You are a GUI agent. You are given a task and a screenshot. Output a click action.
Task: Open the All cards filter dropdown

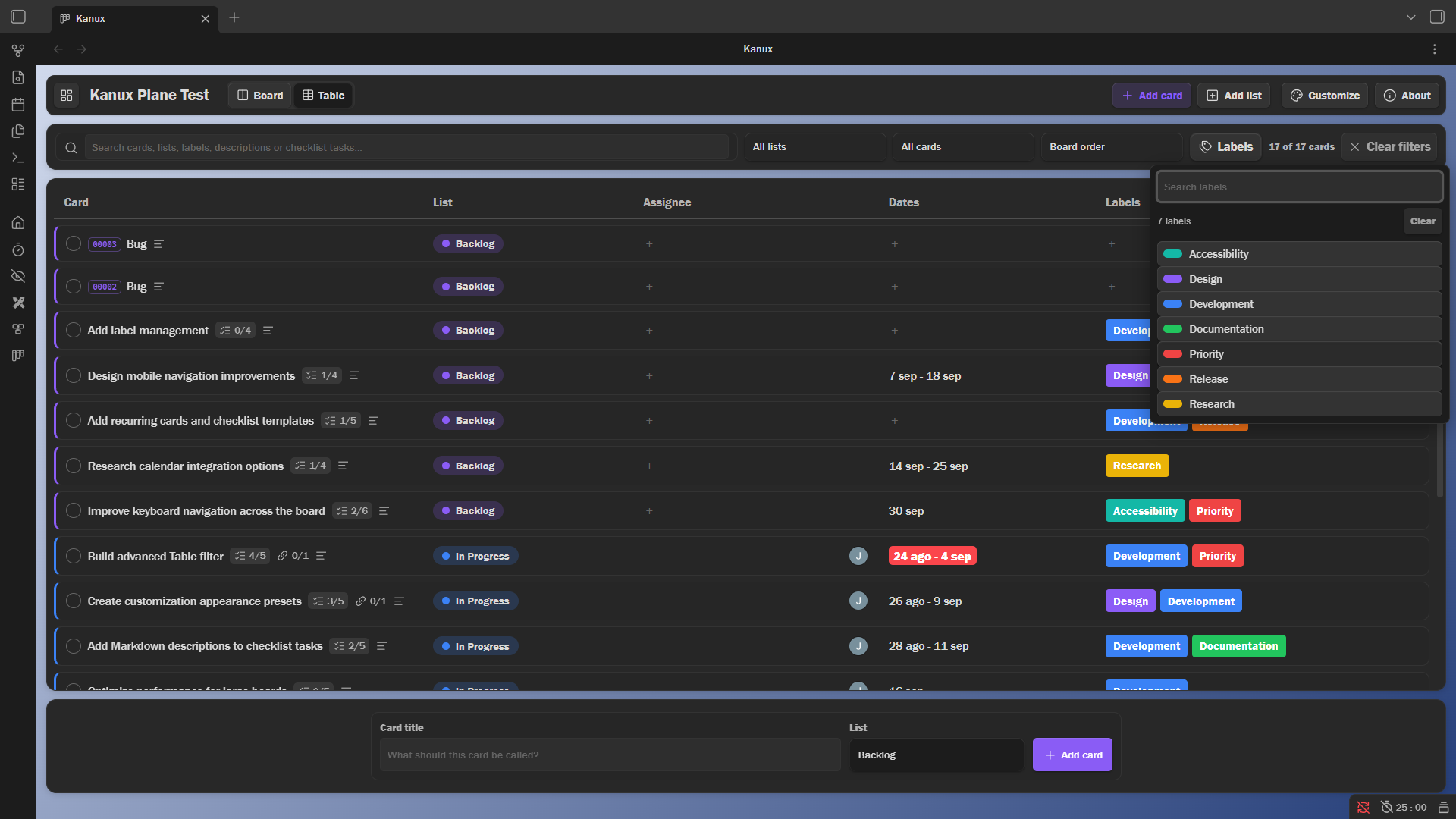[x=963, y=147]
